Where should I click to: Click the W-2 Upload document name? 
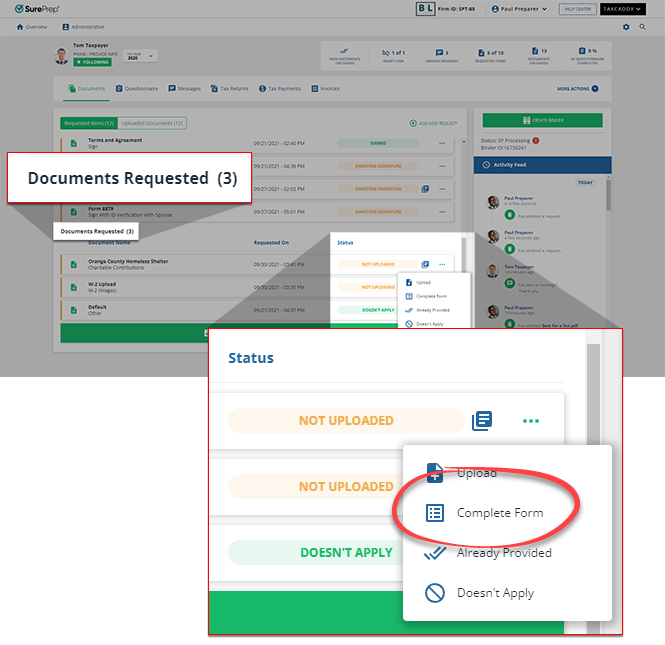pyautogui.click(x=102, y=284)
